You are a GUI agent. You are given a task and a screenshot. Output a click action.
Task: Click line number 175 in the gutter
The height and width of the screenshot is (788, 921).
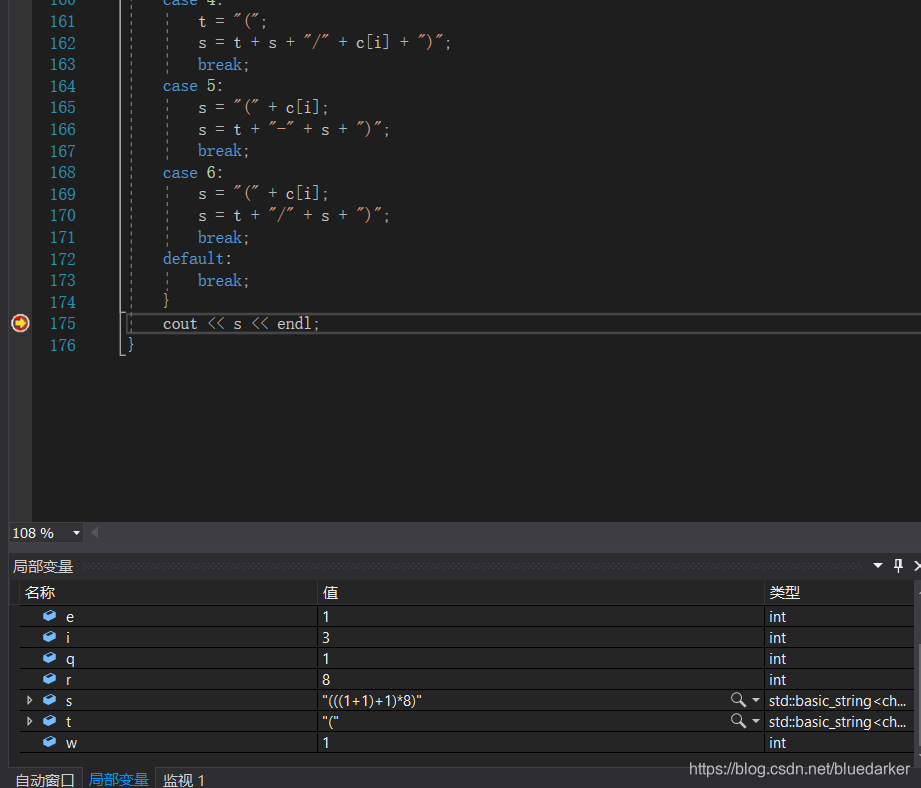(x=63, y=324)
